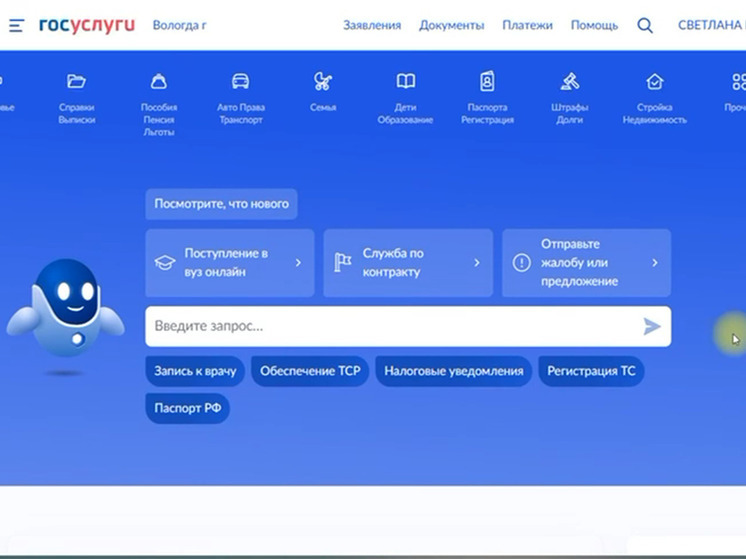Expand chevron on Служба по контракту
This screenshot has width=746, height=559.
tap(477, 263)
